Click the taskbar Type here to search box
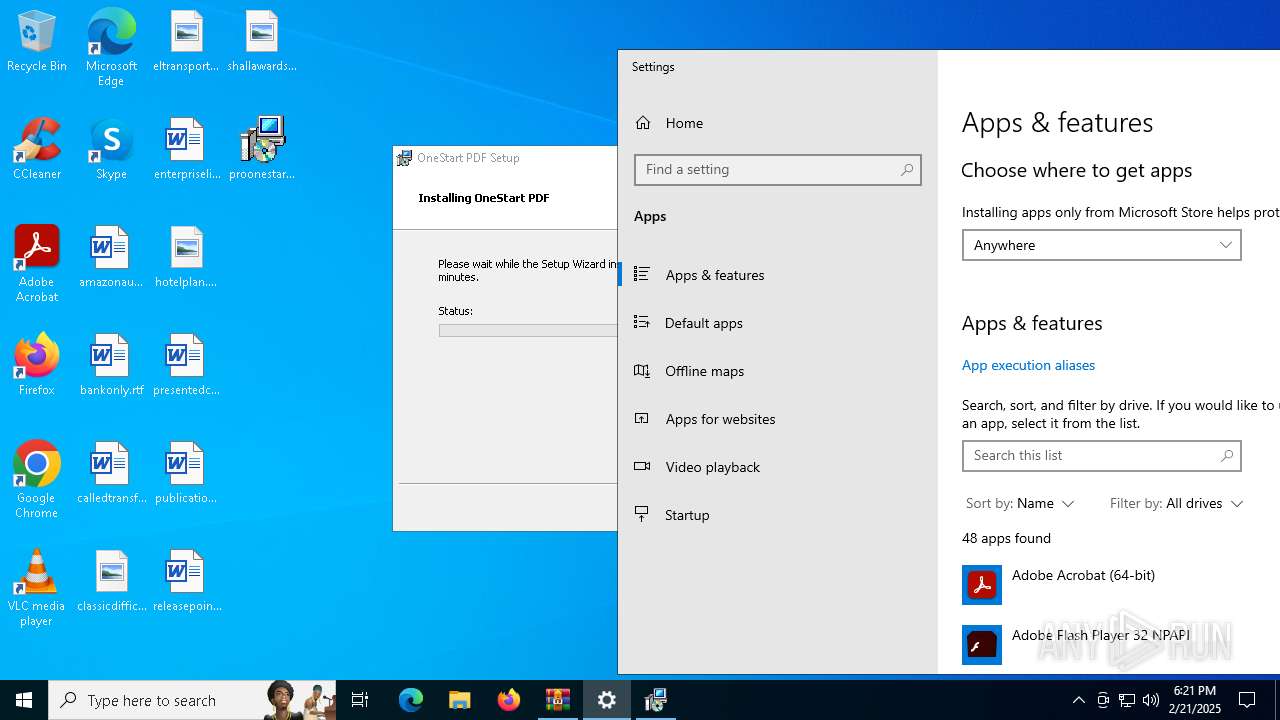This screenshot has height=720, width=1280. point(192,700)
